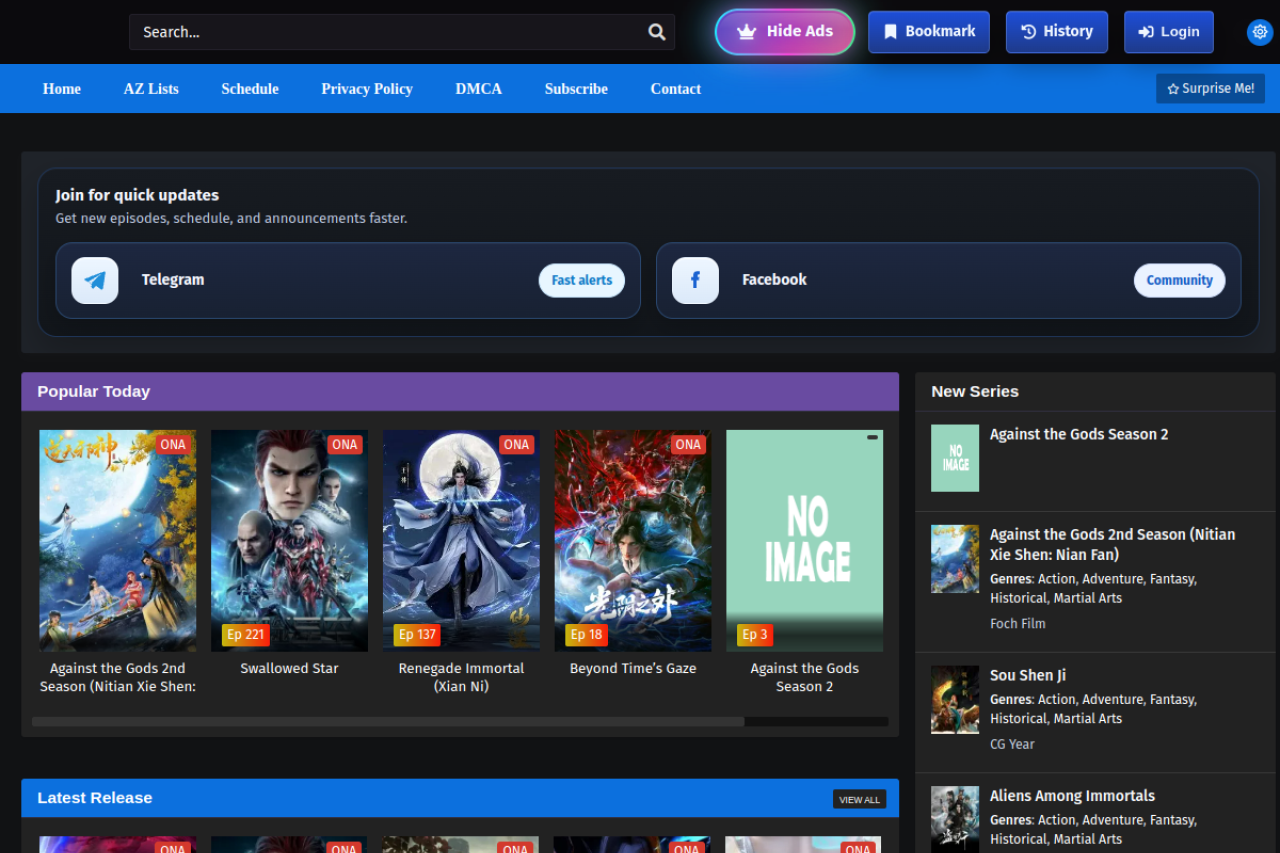Click the Login button

pos(1168,32)
